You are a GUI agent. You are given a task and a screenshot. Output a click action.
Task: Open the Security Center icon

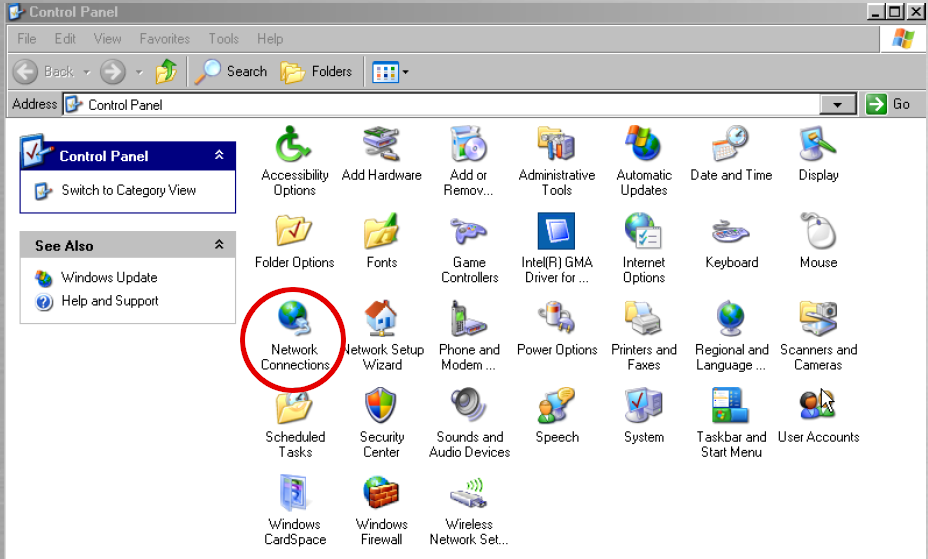click(381, 408)
